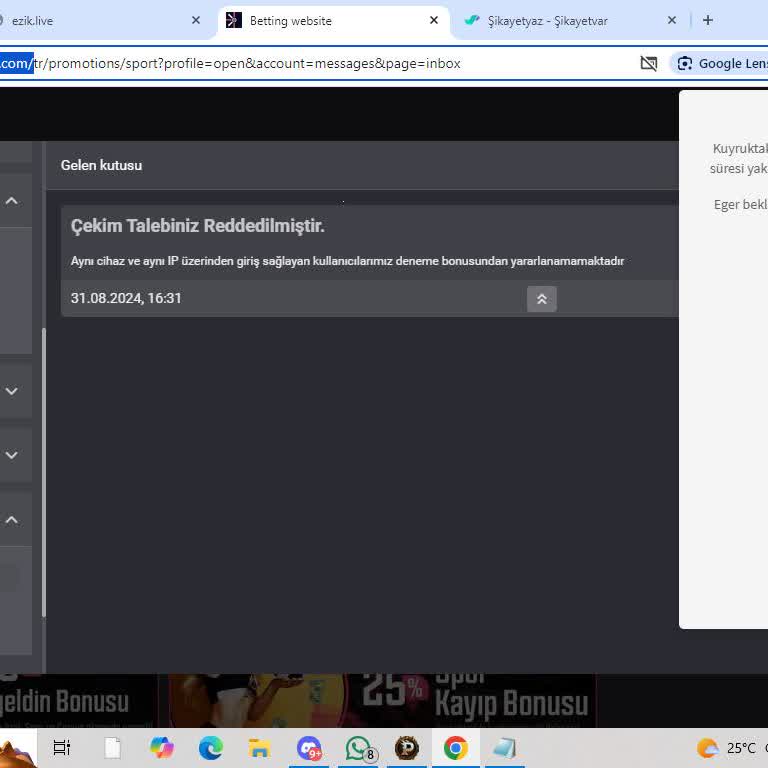Click the Google Chrome taskbar icon
768x768 pixels.
tap(456, 748)
